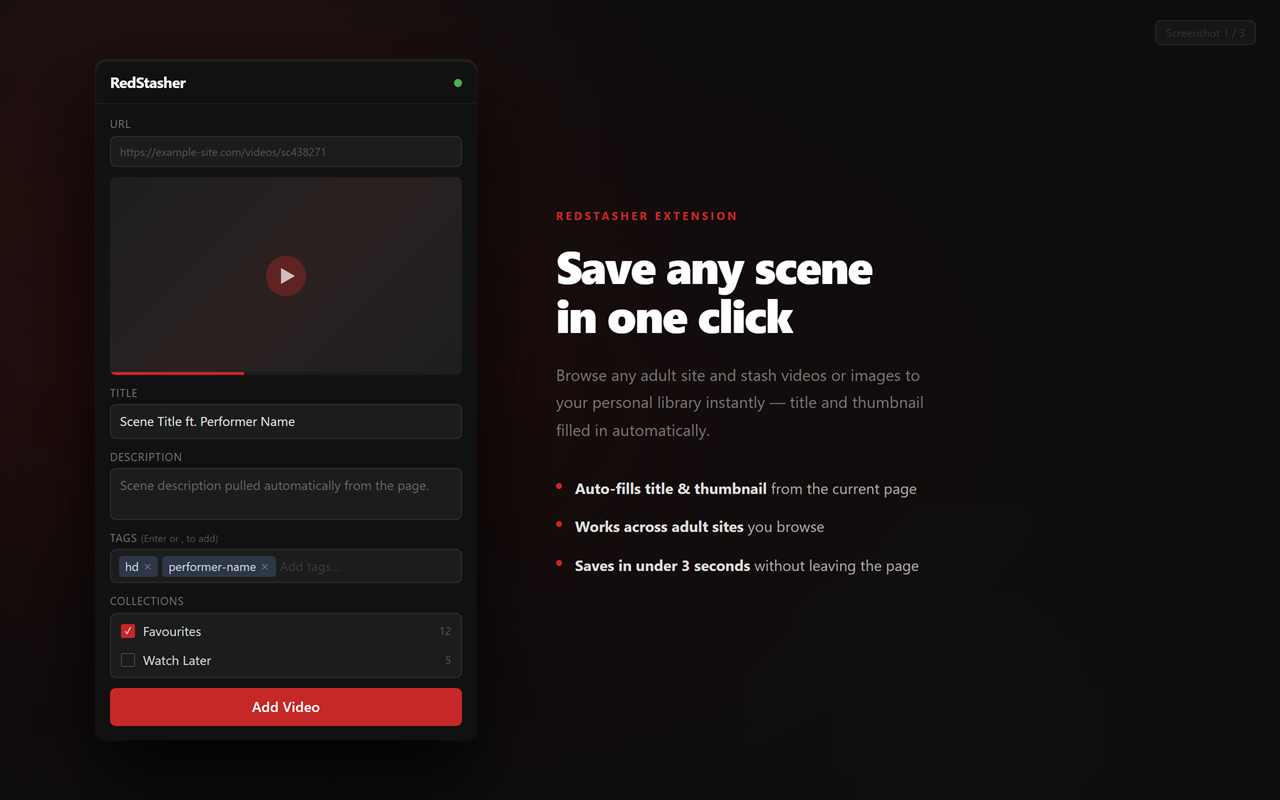
Task: Click the "Screenshot 1 / 3" badge
Action: pos(1205,32)
